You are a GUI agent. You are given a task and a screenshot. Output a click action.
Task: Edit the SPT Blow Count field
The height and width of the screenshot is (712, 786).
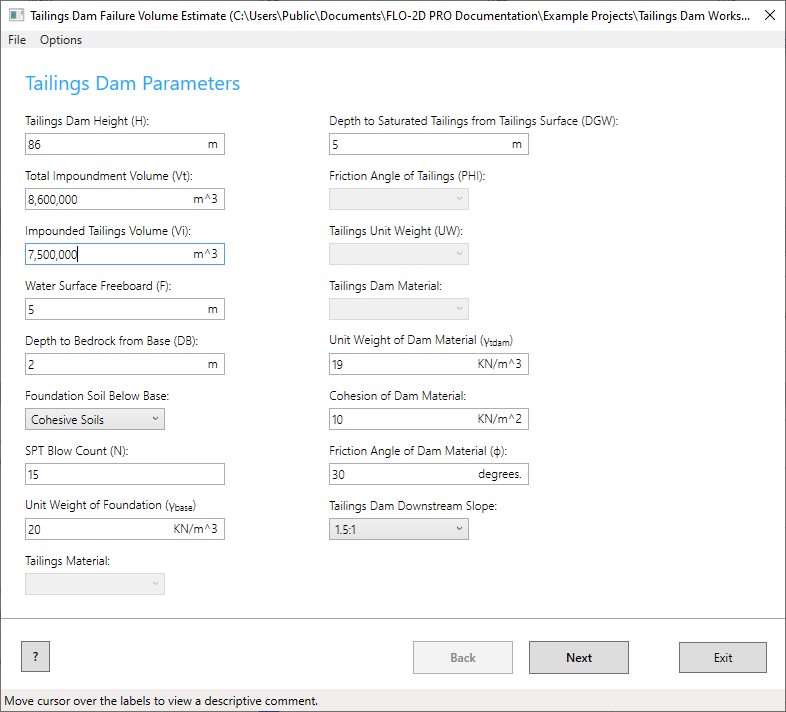[124, 474]
